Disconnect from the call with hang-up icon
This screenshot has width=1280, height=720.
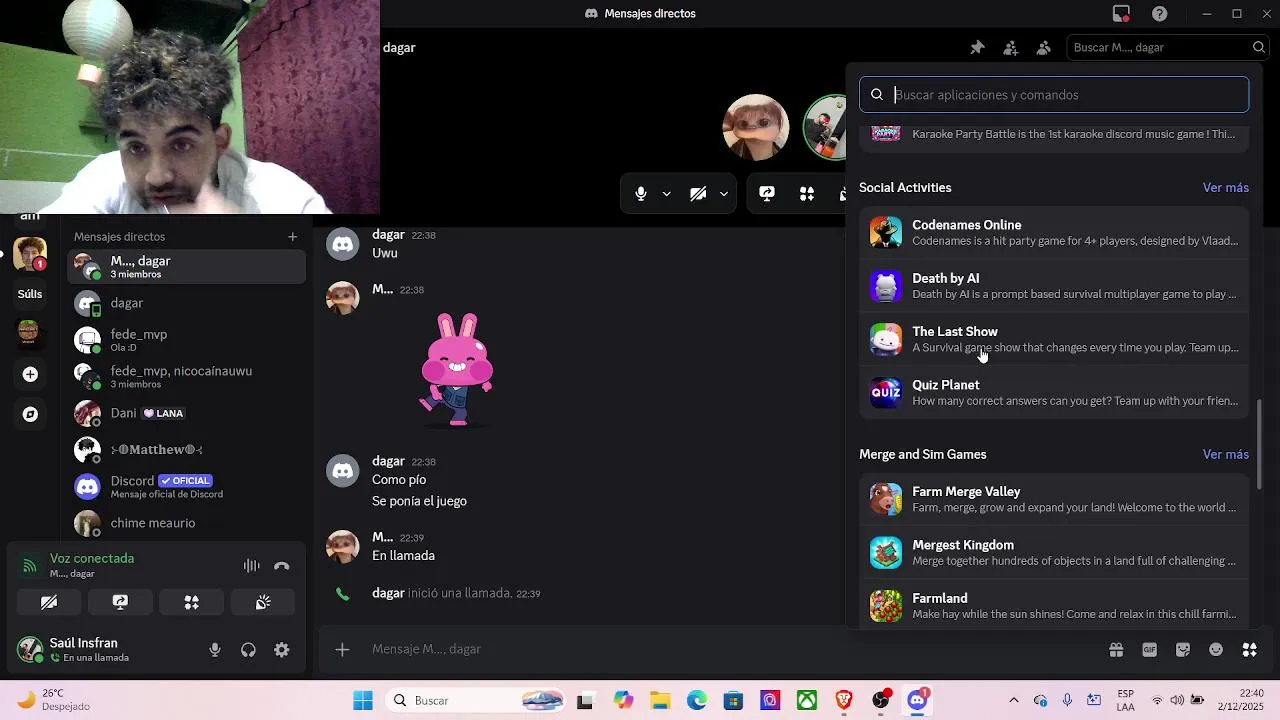click(282, 566)
